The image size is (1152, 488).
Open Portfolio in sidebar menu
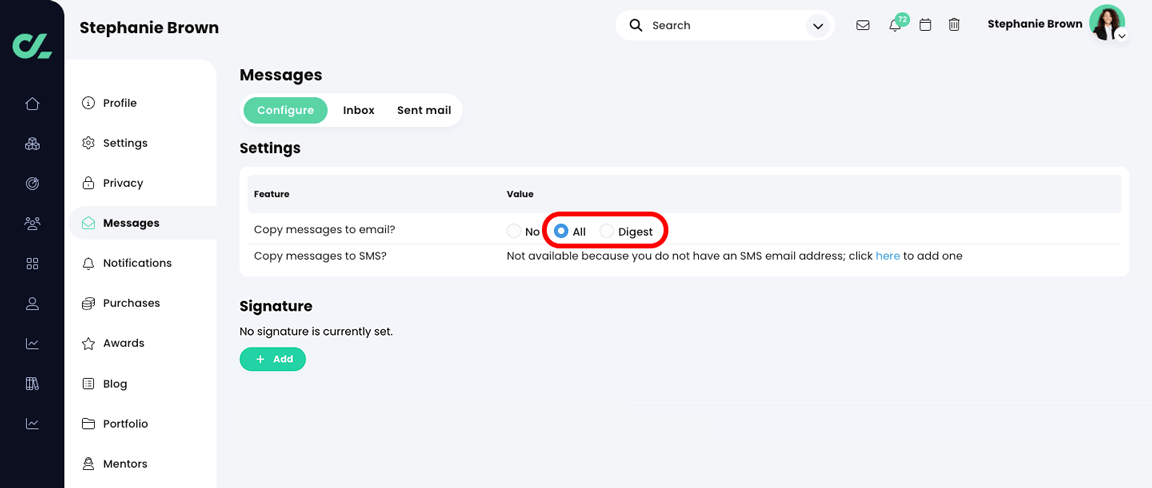coord(126,423)
